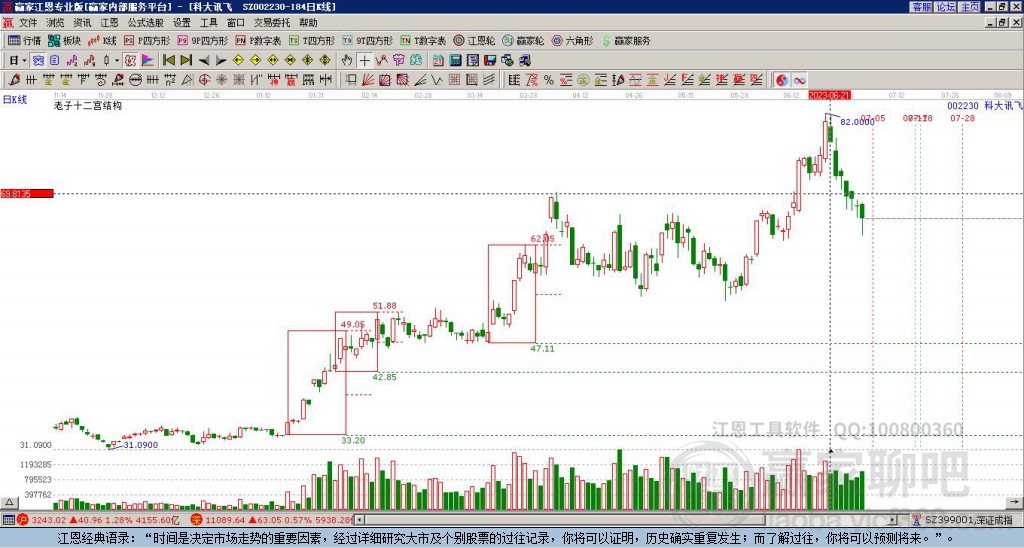Open the 浏览 menu
This screenshot has height=548, width=1024.
click(55, 23)
